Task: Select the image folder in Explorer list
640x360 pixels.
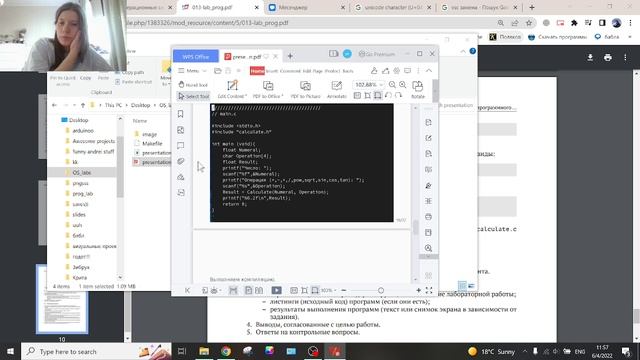Action: tap(149, 134)
